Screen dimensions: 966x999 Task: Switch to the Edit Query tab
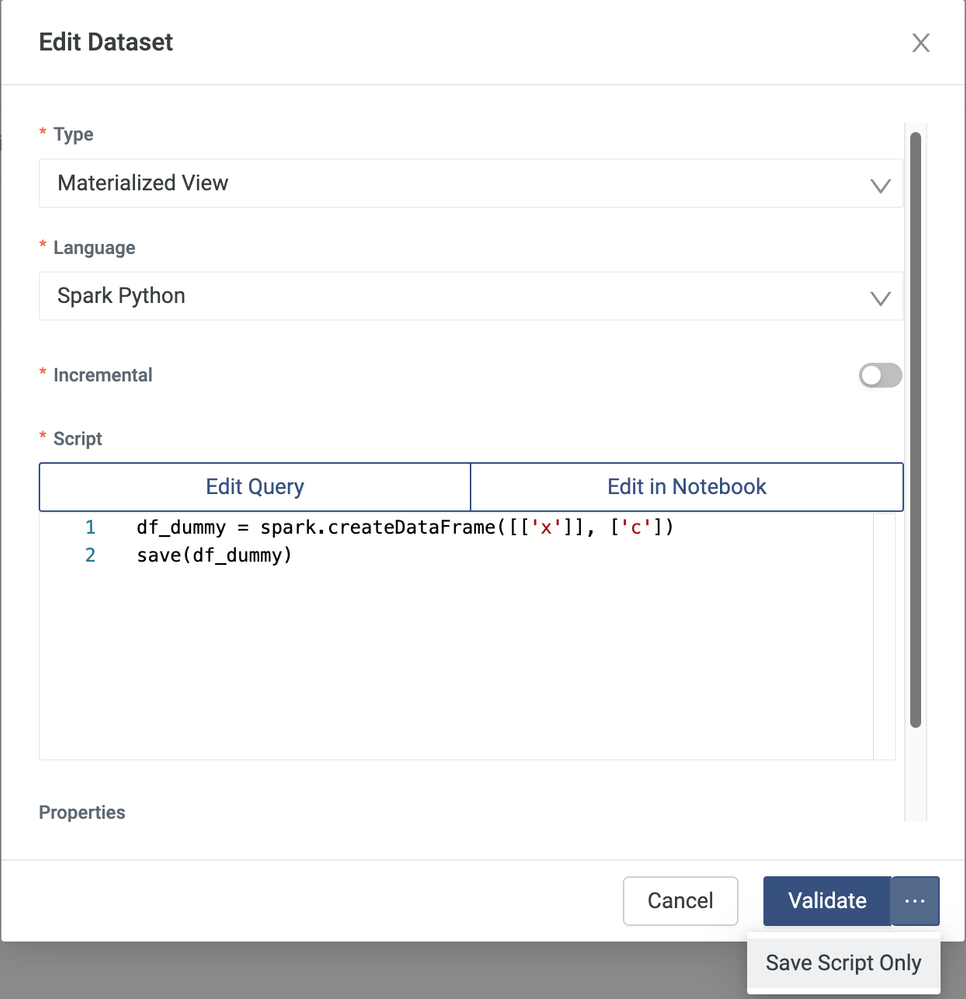pyautogui.click(x=255, y=487)
